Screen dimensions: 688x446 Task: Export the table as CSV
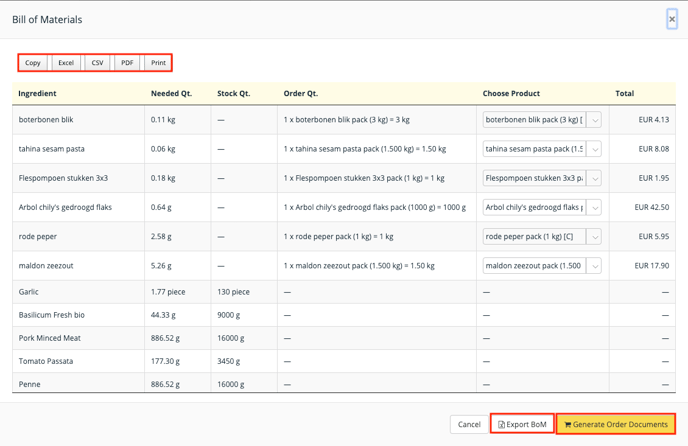point(97,63)
